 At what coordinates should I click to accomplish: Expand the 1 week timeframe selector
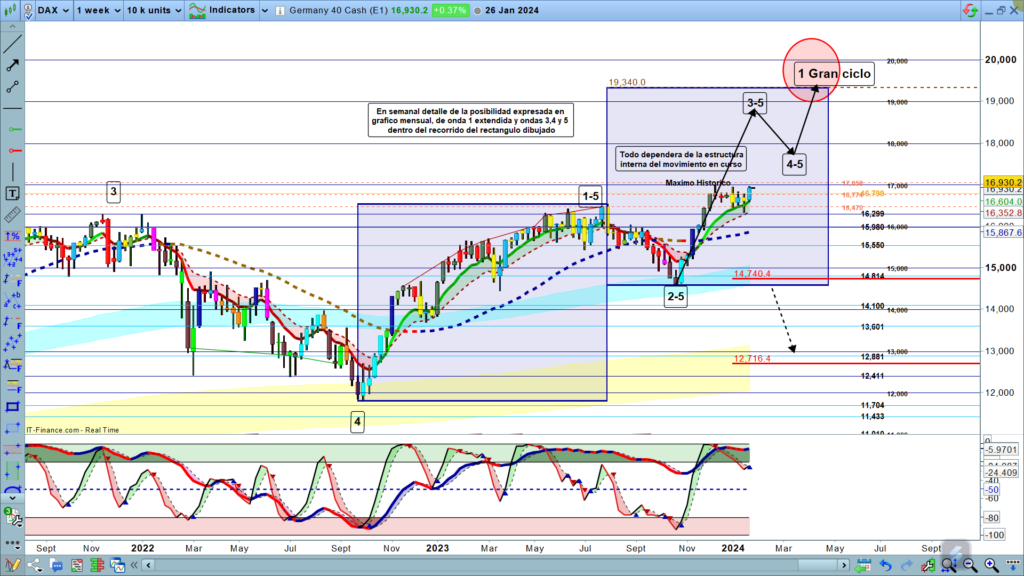coord(96,10)
